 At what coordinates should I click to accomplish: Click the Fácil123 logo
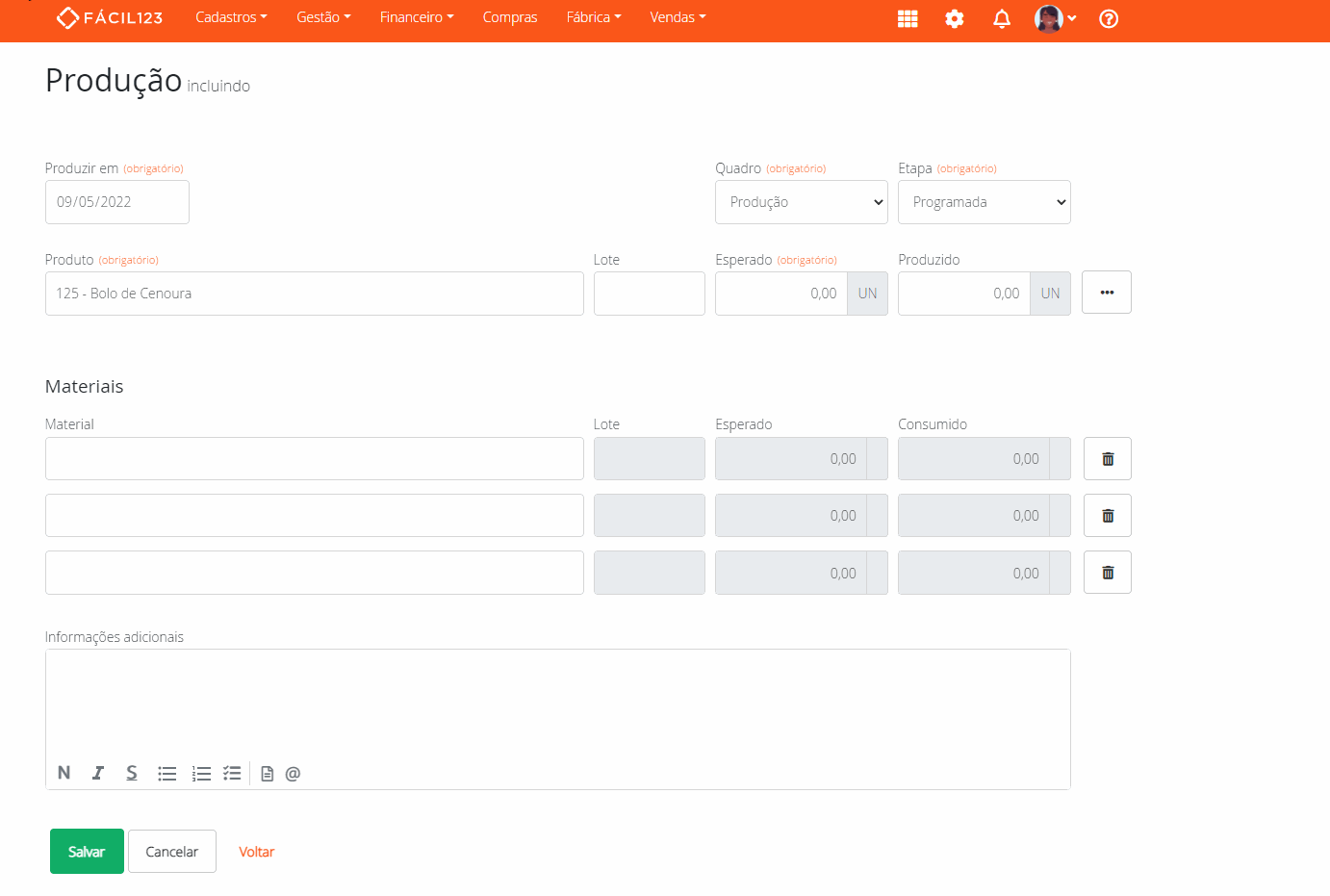point(110,17)
